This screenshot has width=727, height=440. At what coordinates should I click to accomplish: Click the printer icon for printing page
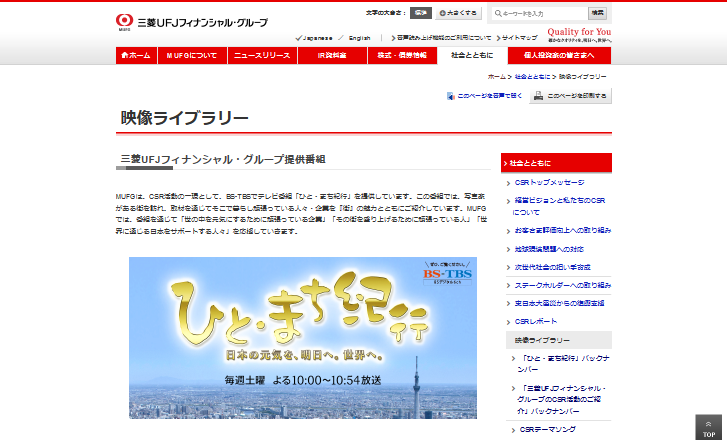point(538,96)
